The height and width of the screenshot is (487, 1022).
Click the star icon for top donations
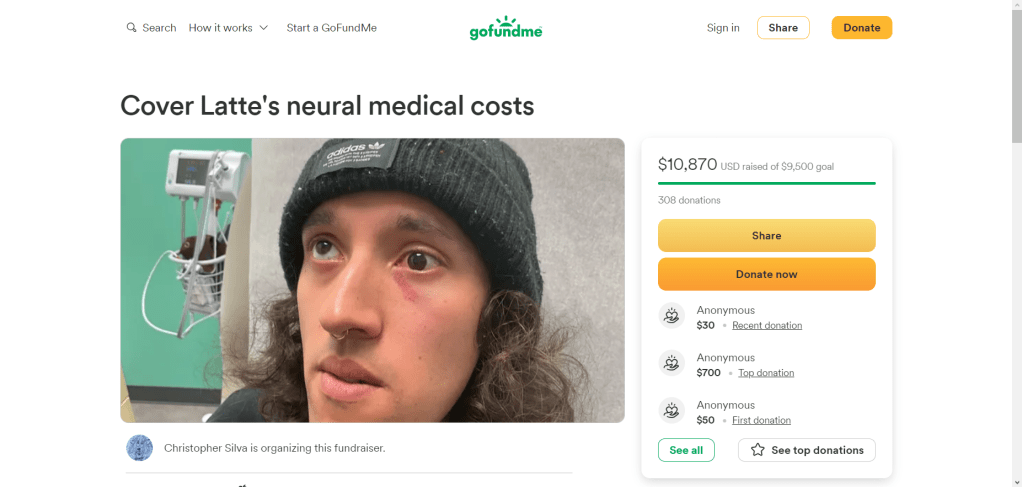pyautogui.click(x=758, y=450)
